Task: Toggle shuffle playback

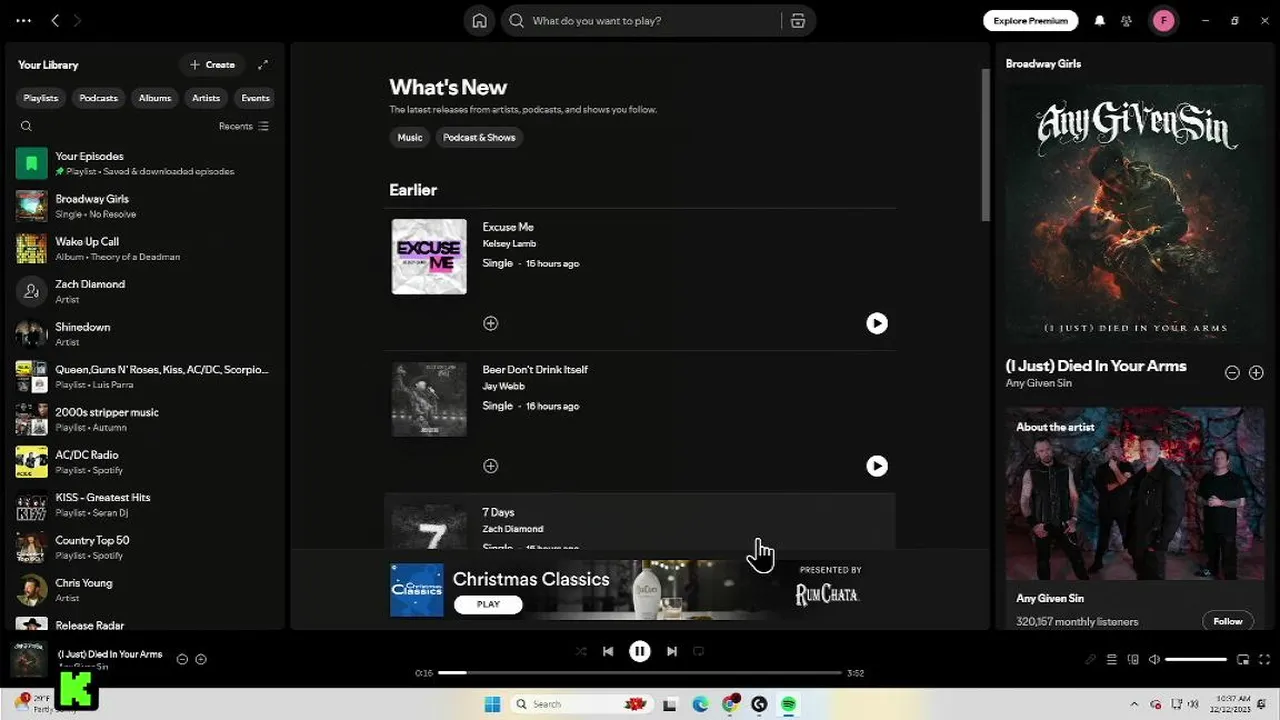Action: [580, 651]
